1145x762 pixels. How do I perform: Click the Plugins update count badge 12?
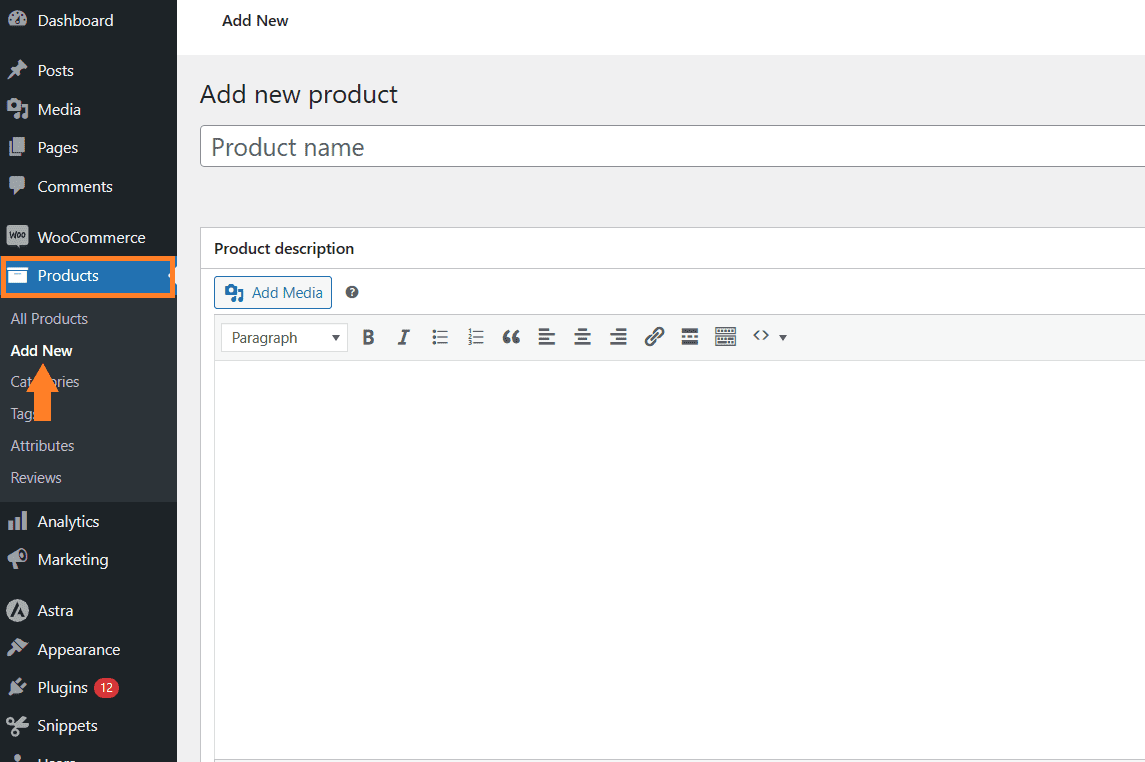point(107,688)
